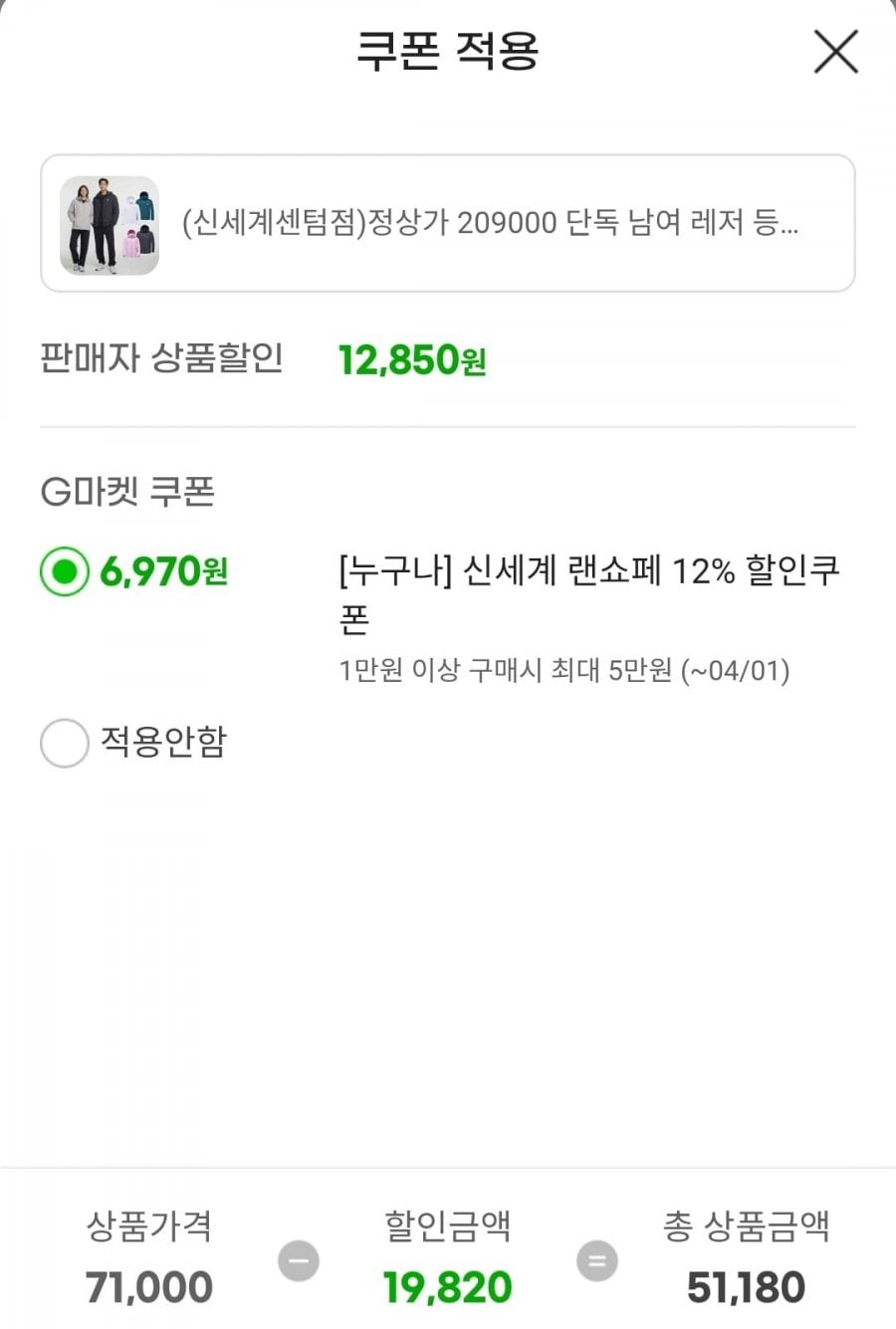Screen dimensions: 896x1329
Task: Tap the 할인금액 19,820 value
Action: pyautogui.click(x=447, y=1287)
